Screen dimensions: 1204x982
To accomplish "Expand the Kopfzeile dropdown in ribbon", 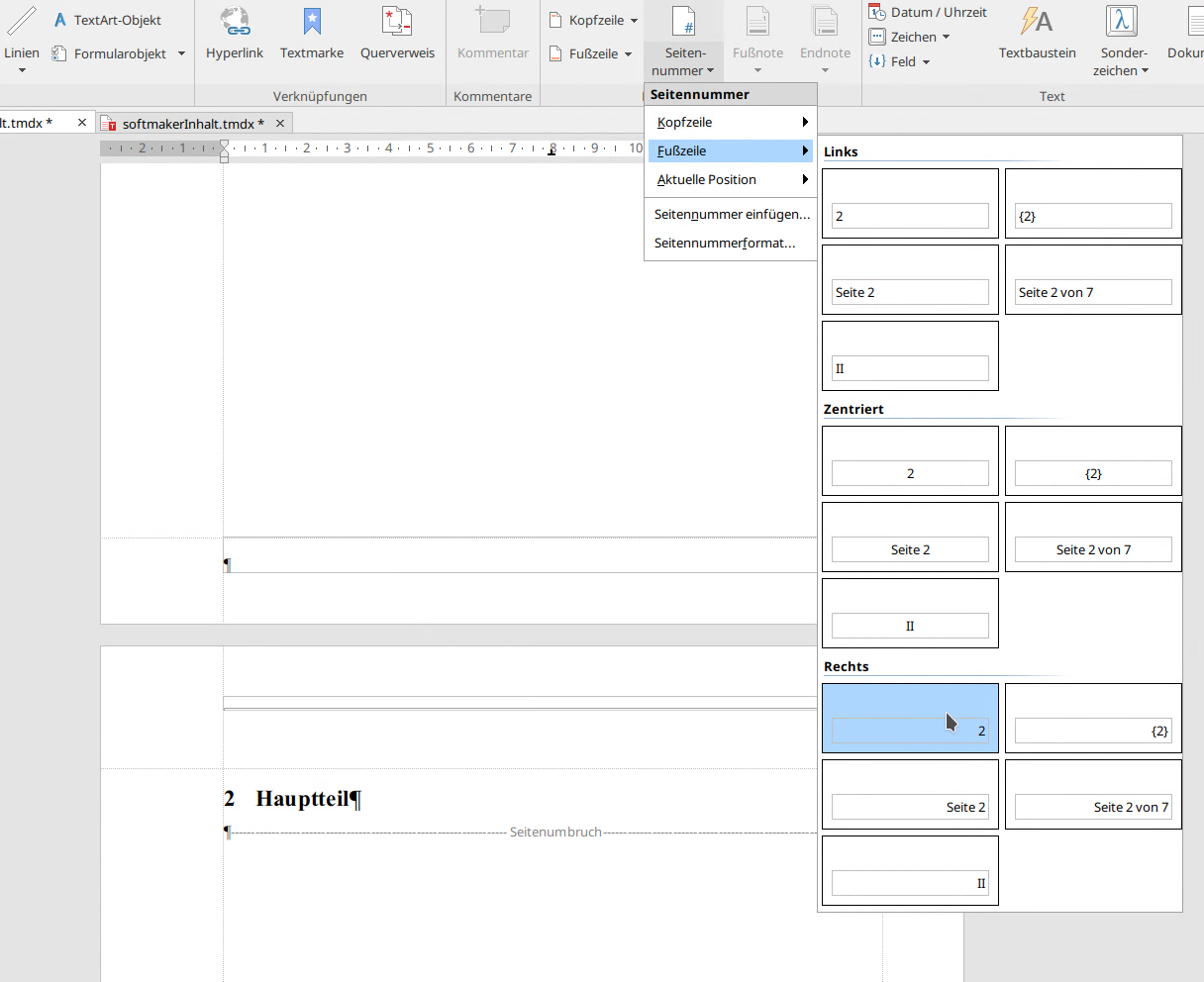I will pos(634,20).
